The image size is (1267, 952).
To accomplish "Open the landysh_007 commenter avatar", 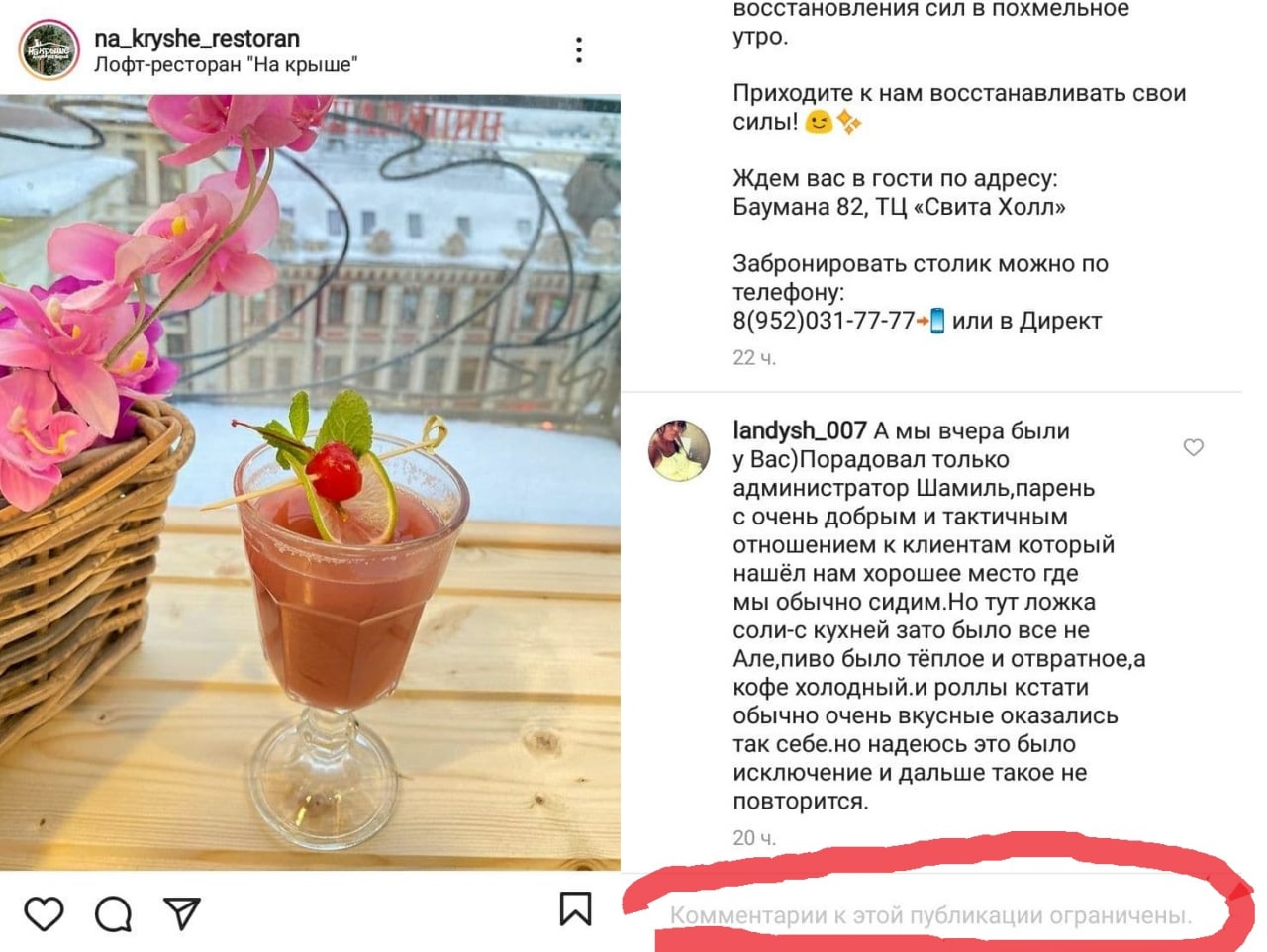I will [x=679, y=450].
